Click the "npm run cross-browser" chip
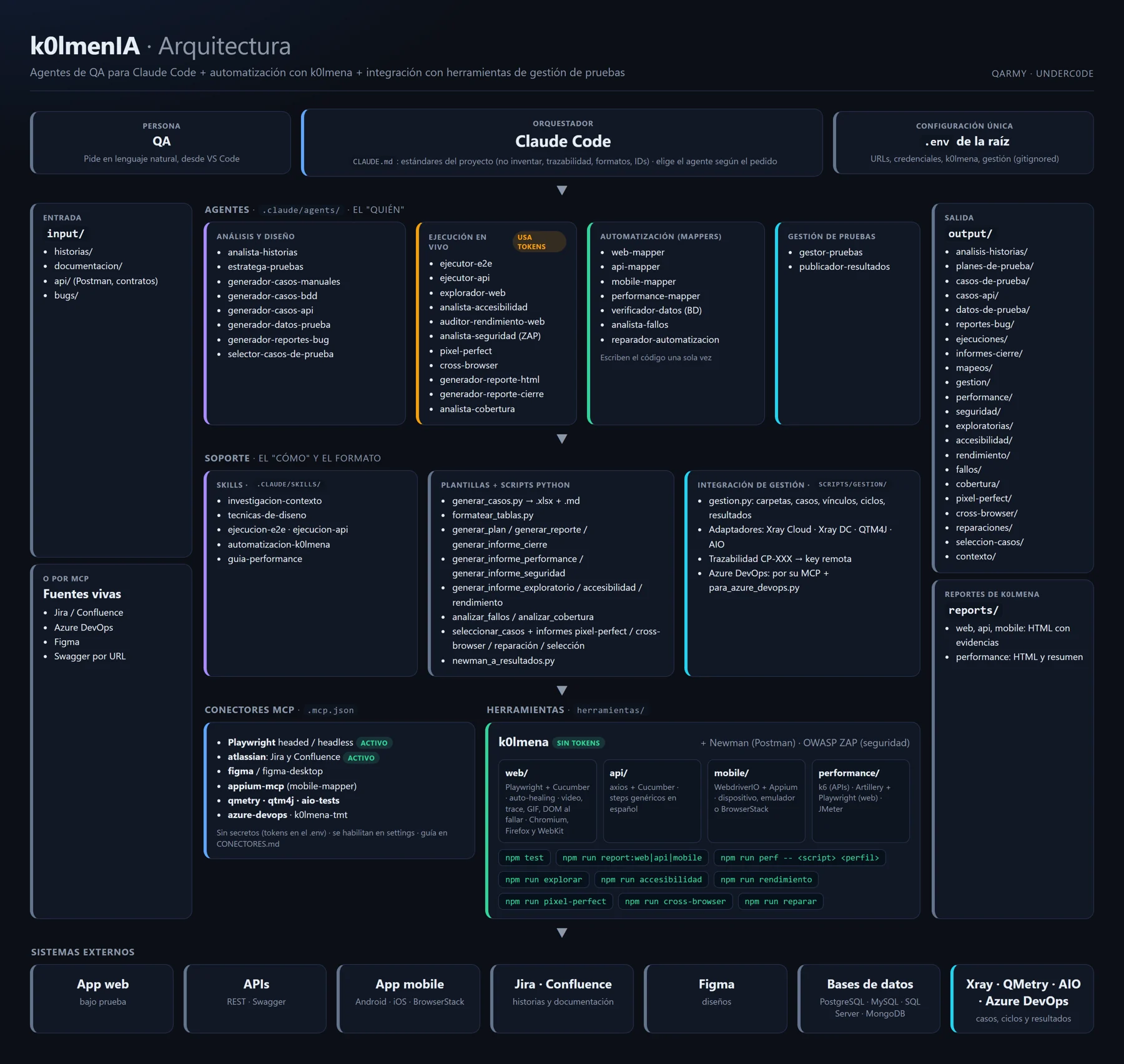 click(x=675, y=902)
